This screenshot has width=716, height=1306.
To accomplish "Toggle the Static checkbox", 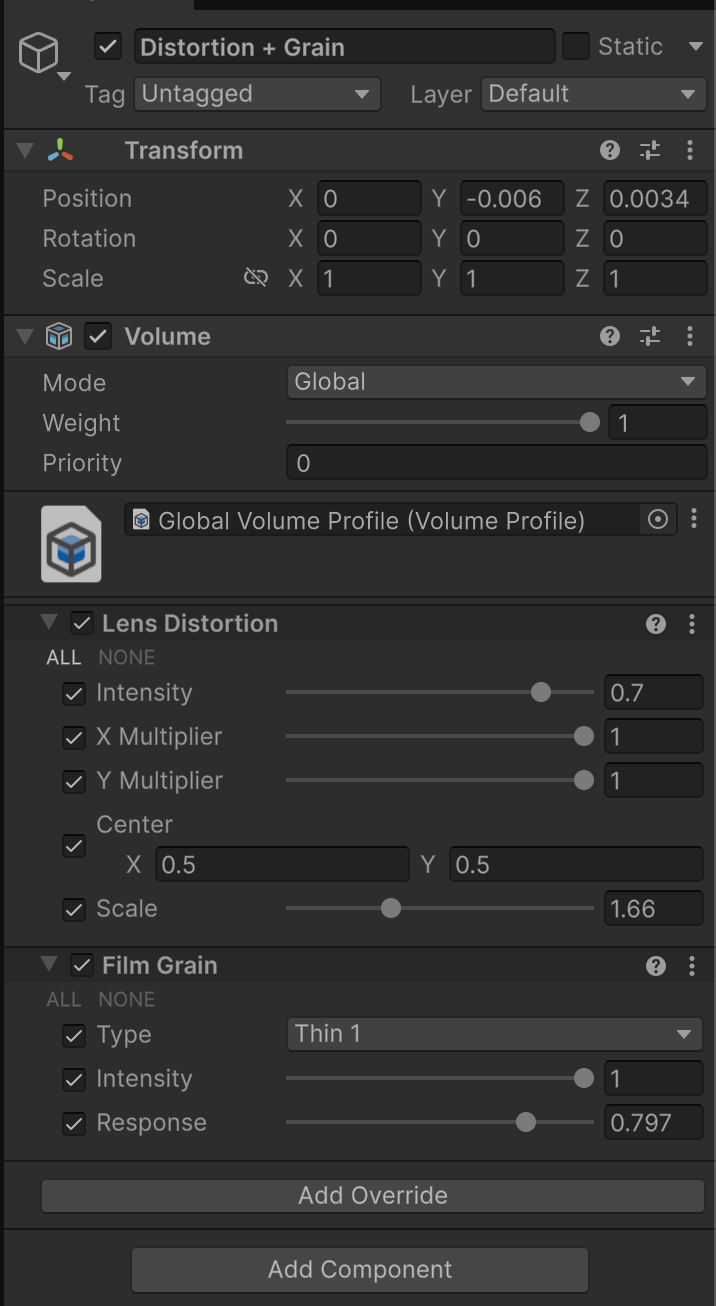I will pyautogui.click(x=576, y=46).
